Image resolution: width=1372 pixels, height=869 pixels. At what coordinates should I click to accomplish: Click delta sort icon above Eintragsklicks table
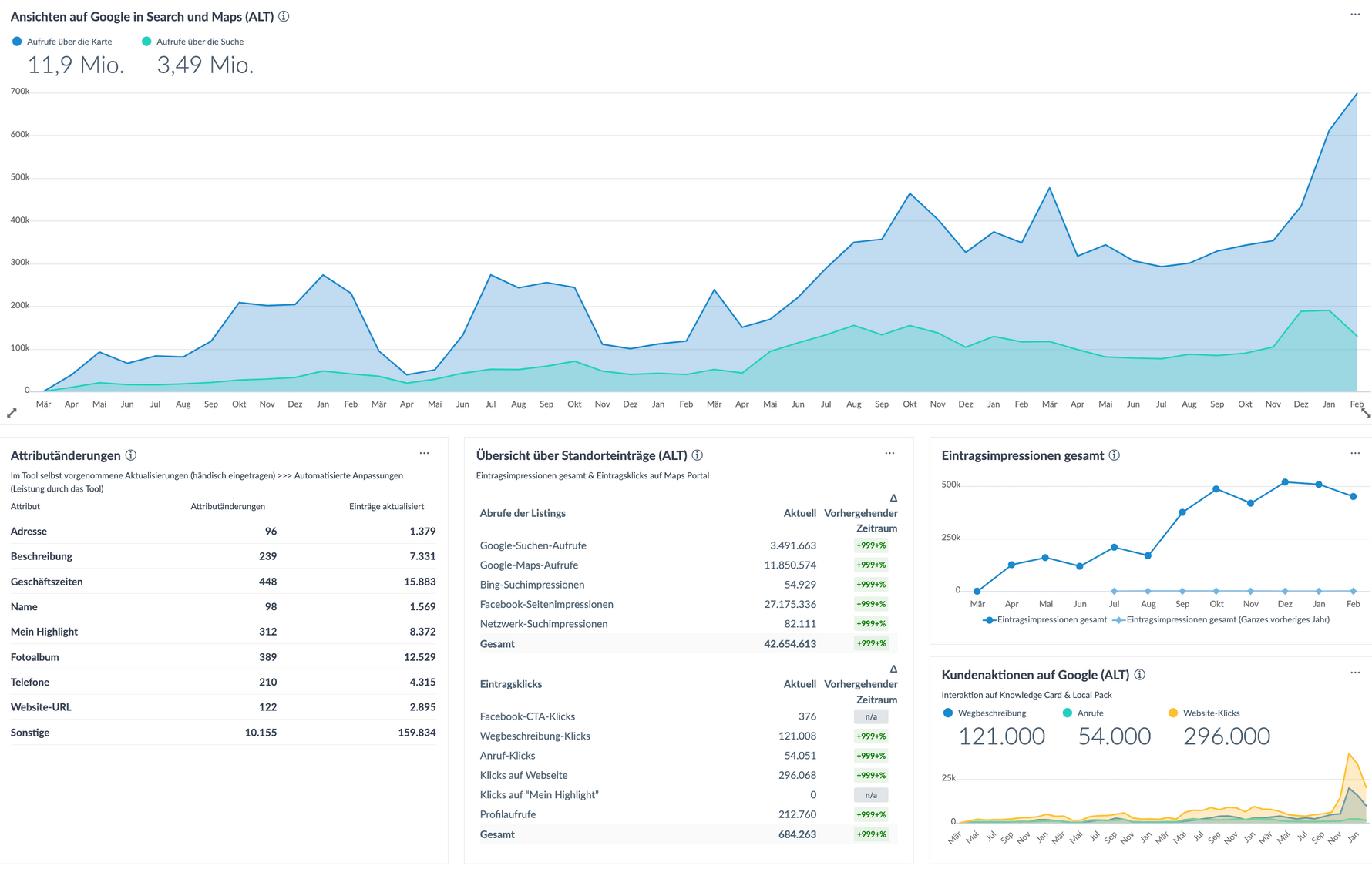[893, 669]
